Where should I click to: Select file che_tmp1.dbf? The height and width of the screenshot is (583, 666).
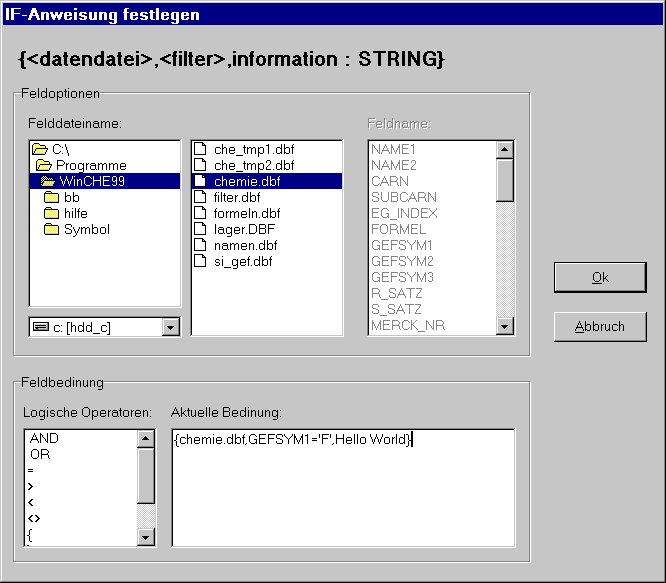(x=253, y=149)
